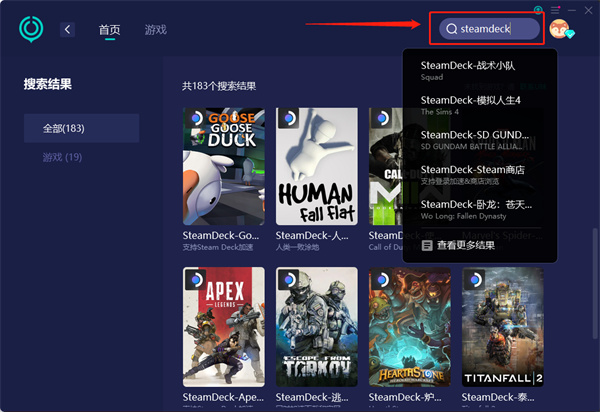Click Steam Deck badge on Call of Duty
The width and height of the screenshot is (600, 412).
[x=382, y=119]
